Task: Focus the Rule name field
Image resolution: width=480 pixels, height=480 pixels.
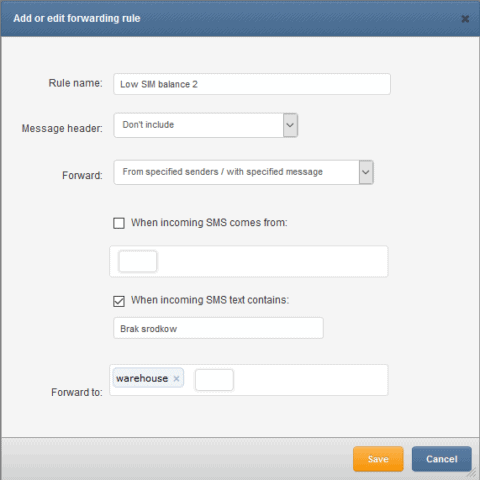Action: click(x=252, y=84)
